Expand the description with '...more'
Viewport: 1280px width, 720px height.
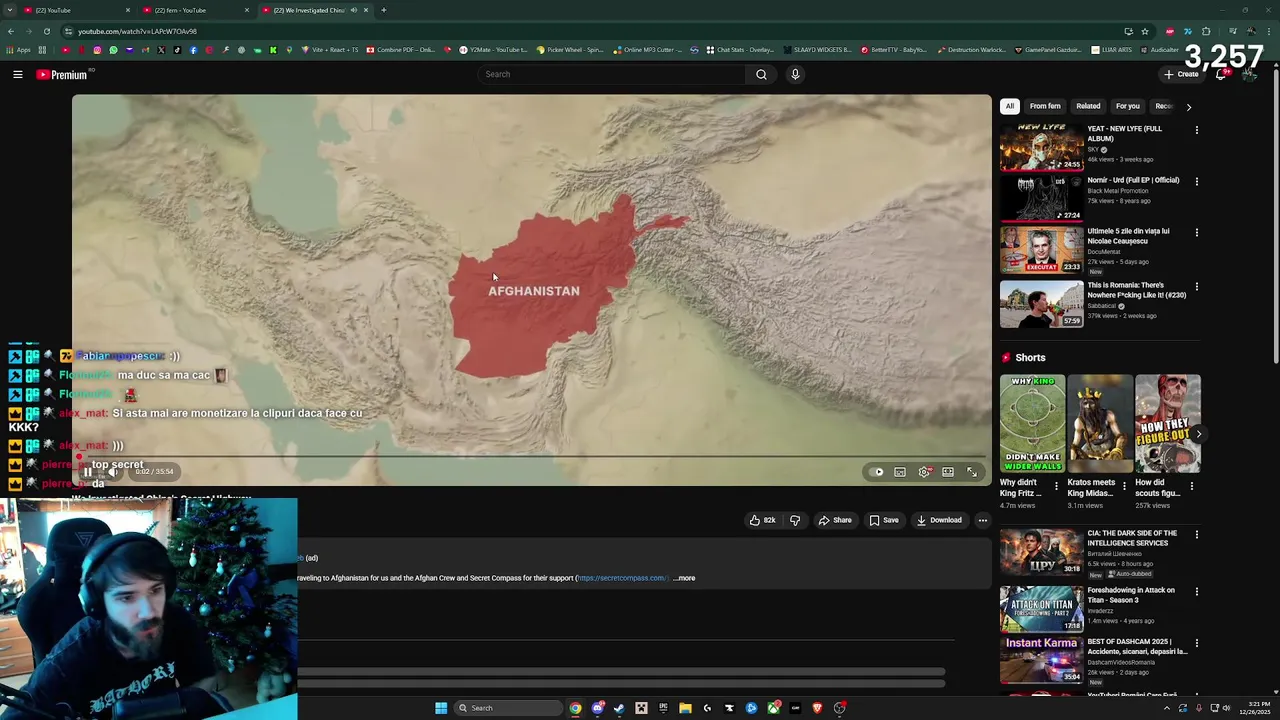[x=684, y=578]
